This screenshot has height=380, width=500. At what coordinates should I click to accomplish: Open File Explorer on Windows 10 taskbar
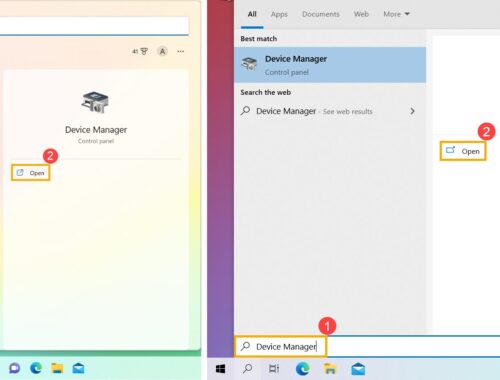point(330,369)
